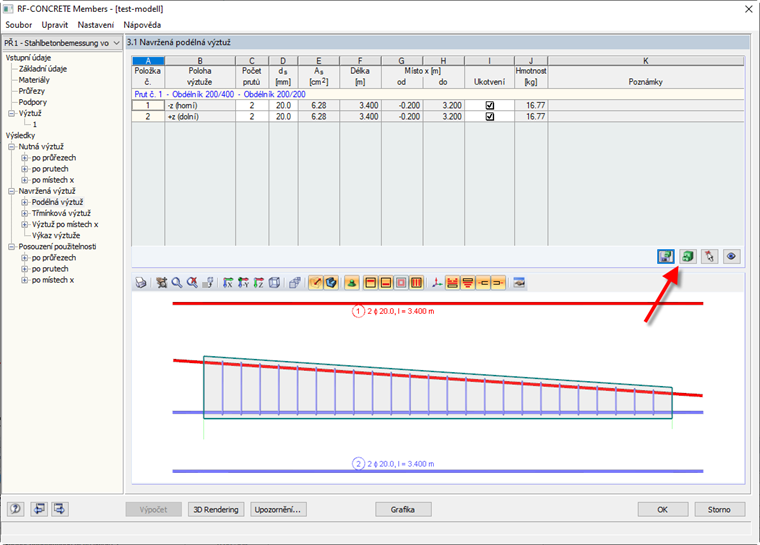760x545 pixels.
Task: Expand the Podélná výztuž tree node
Action: point(24,202)
